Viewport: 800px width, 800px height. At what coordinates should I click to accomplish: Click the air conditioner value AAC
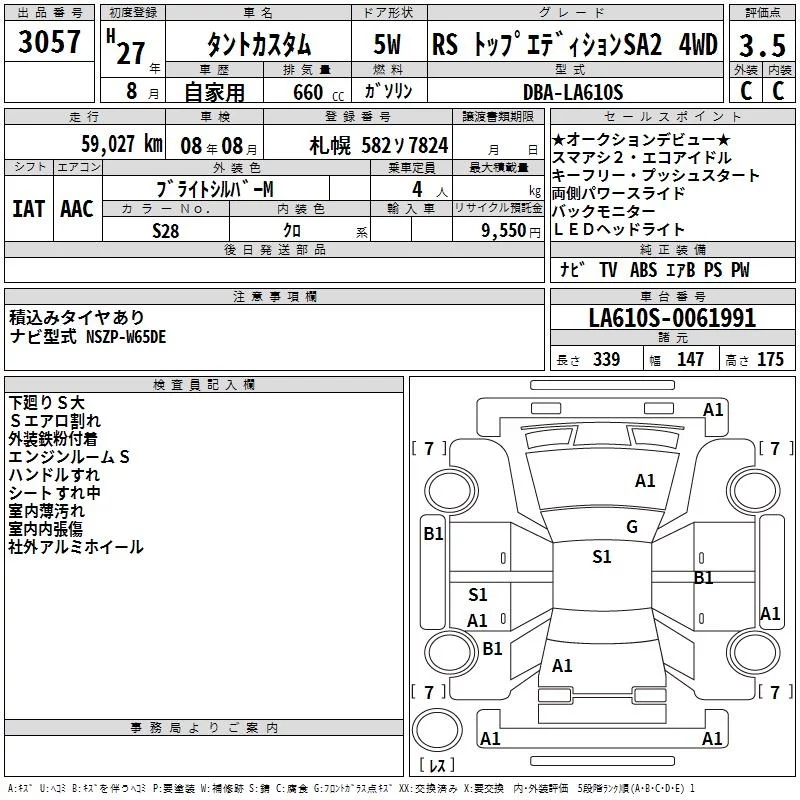pyautogui.click(x=77, y=209)
